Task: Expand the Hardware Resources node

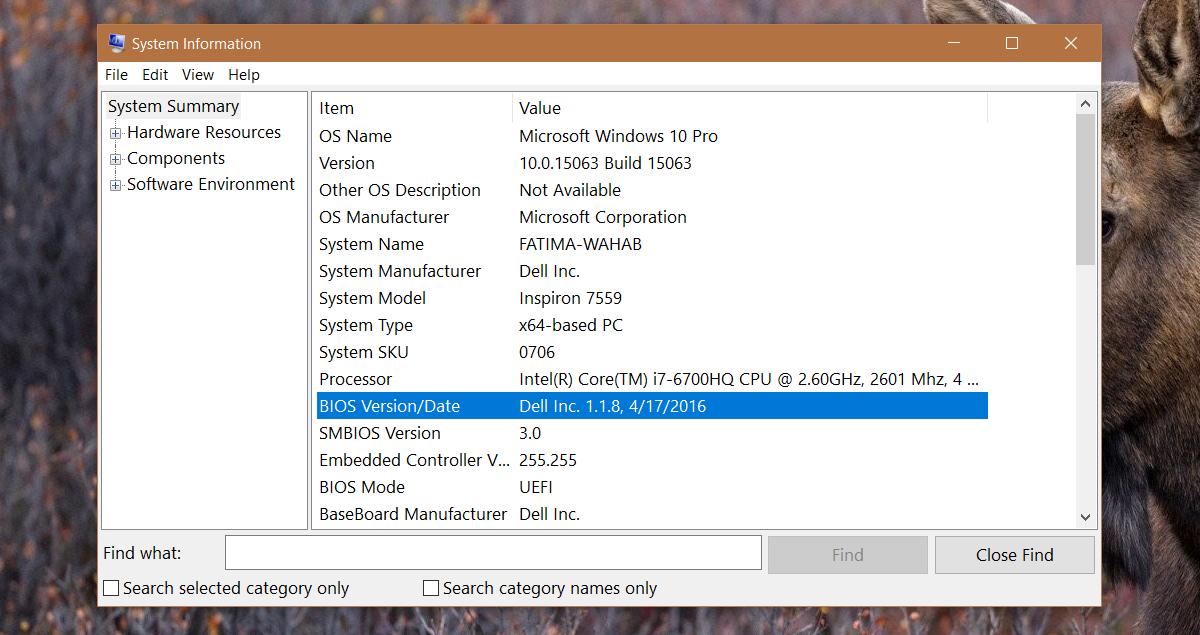Action: click(116, 133)
